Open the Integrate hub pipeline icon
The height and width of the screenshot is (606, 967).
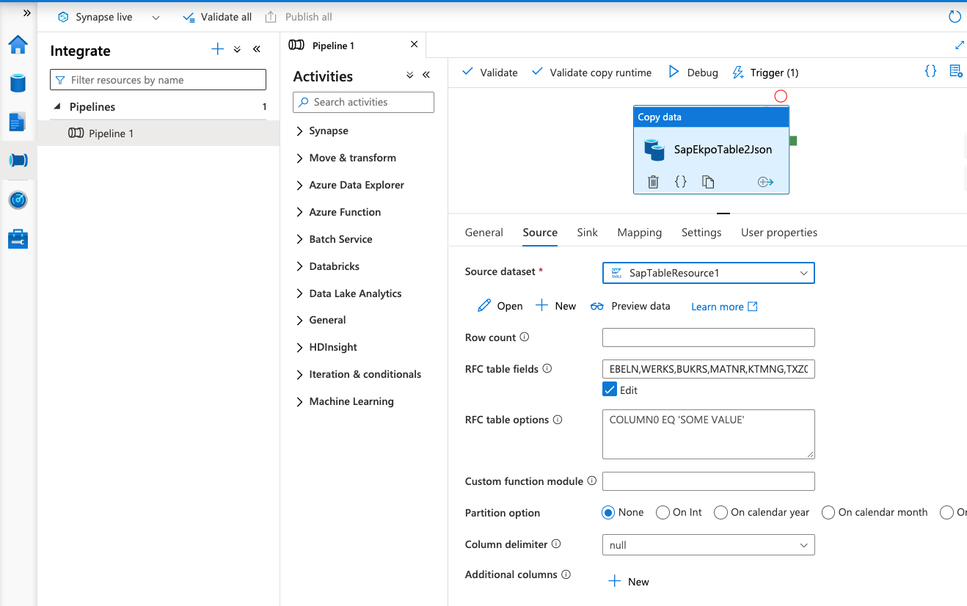(x=18, y=161)
